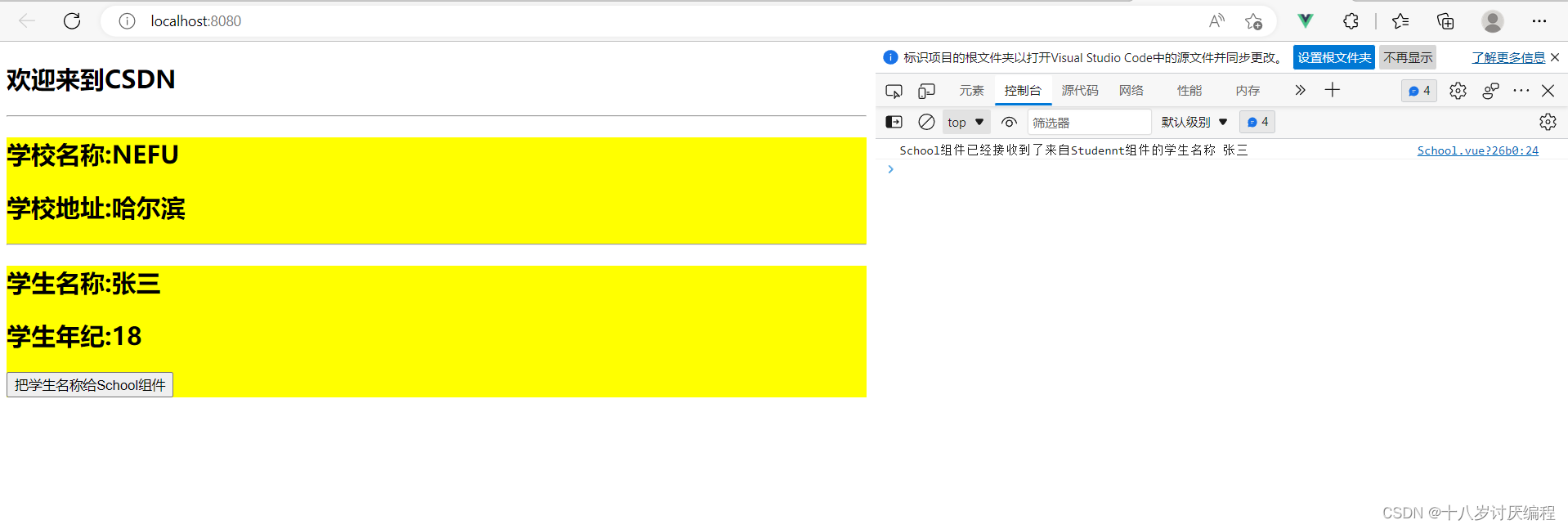Screen dimensions: 1568x529
Task: Open the 默认级别 log level dropdown
Action: pyautogui.click(x=1194, y=122)
